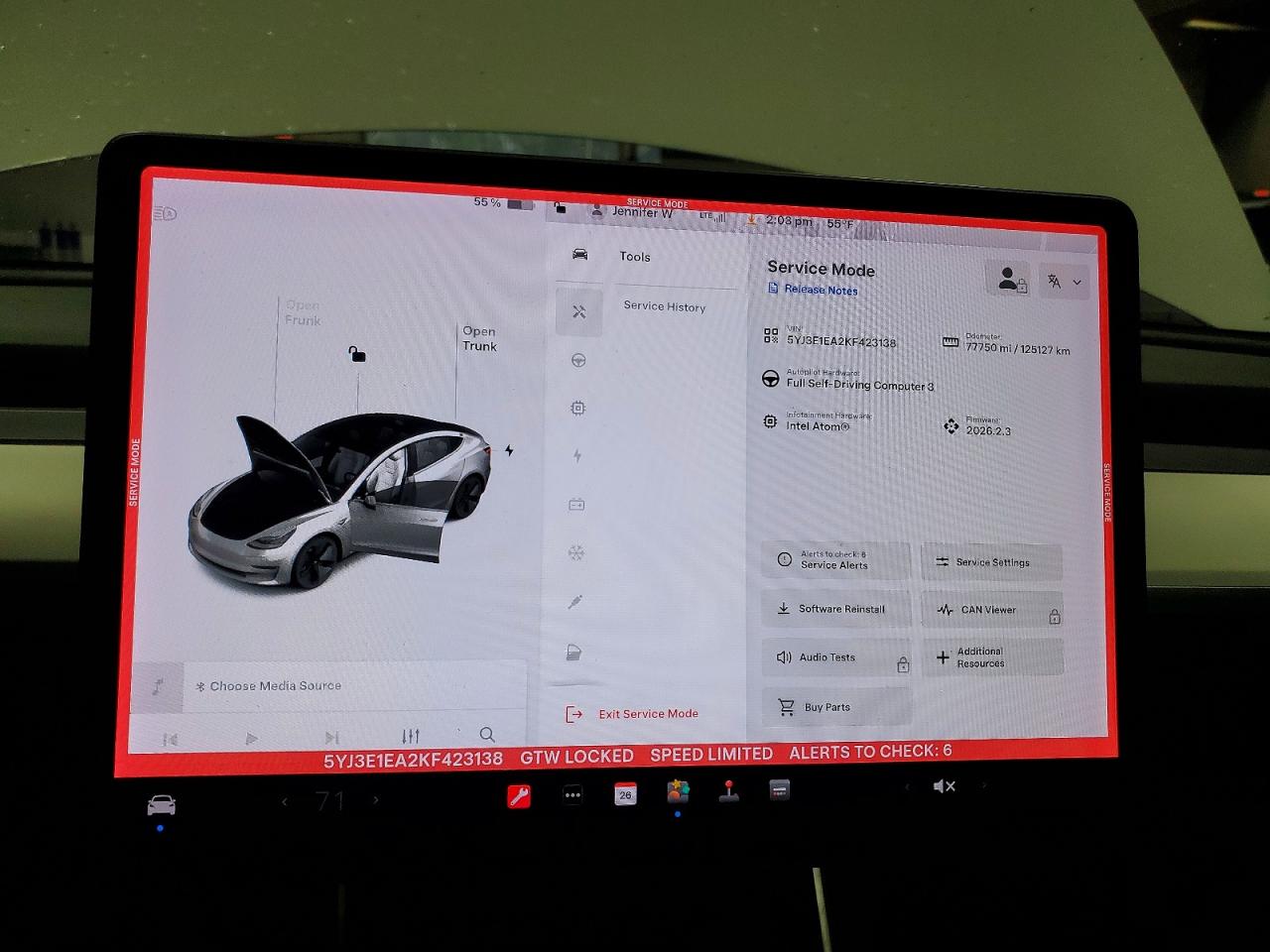Tap the Intel Atom infotainment hardware entry
The width and height of the screenshot is (1270, 952).
(818, 422)
